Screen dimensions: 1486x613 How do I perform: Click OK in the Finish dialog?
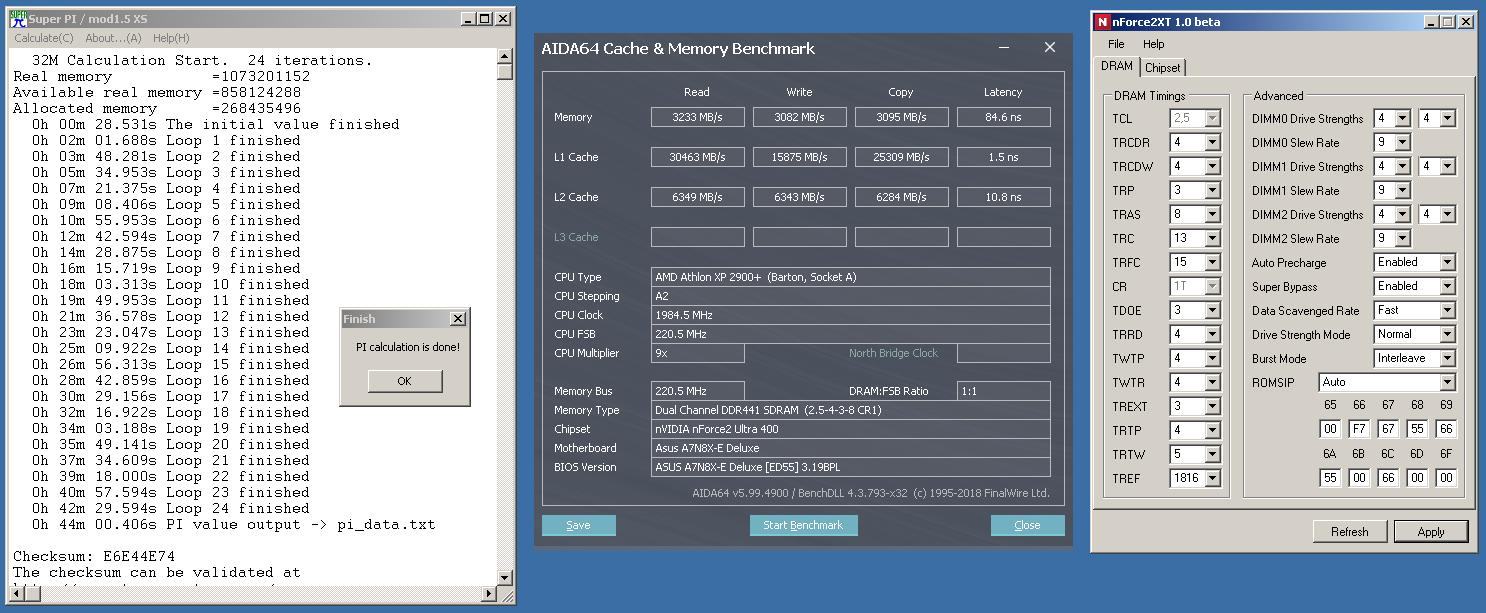tap(404, 381)
